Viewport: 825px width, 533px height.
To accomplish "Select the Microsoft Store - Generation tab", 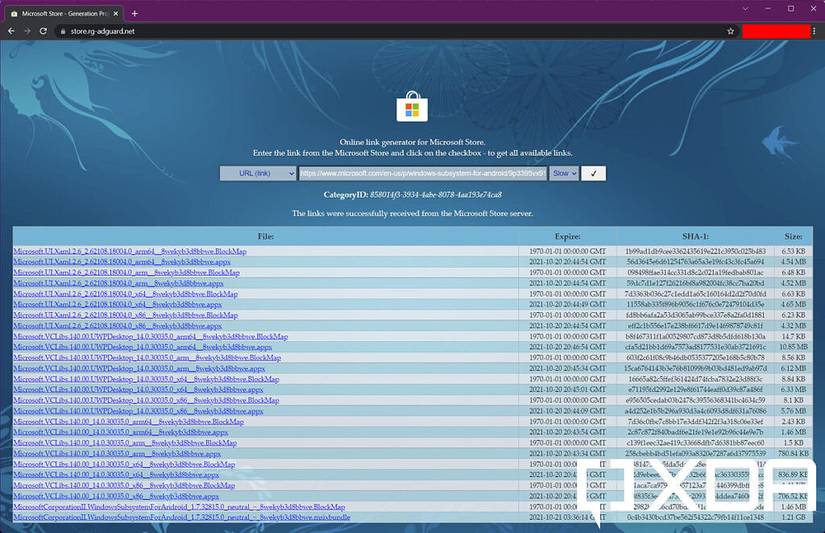I will pos(64,14).
